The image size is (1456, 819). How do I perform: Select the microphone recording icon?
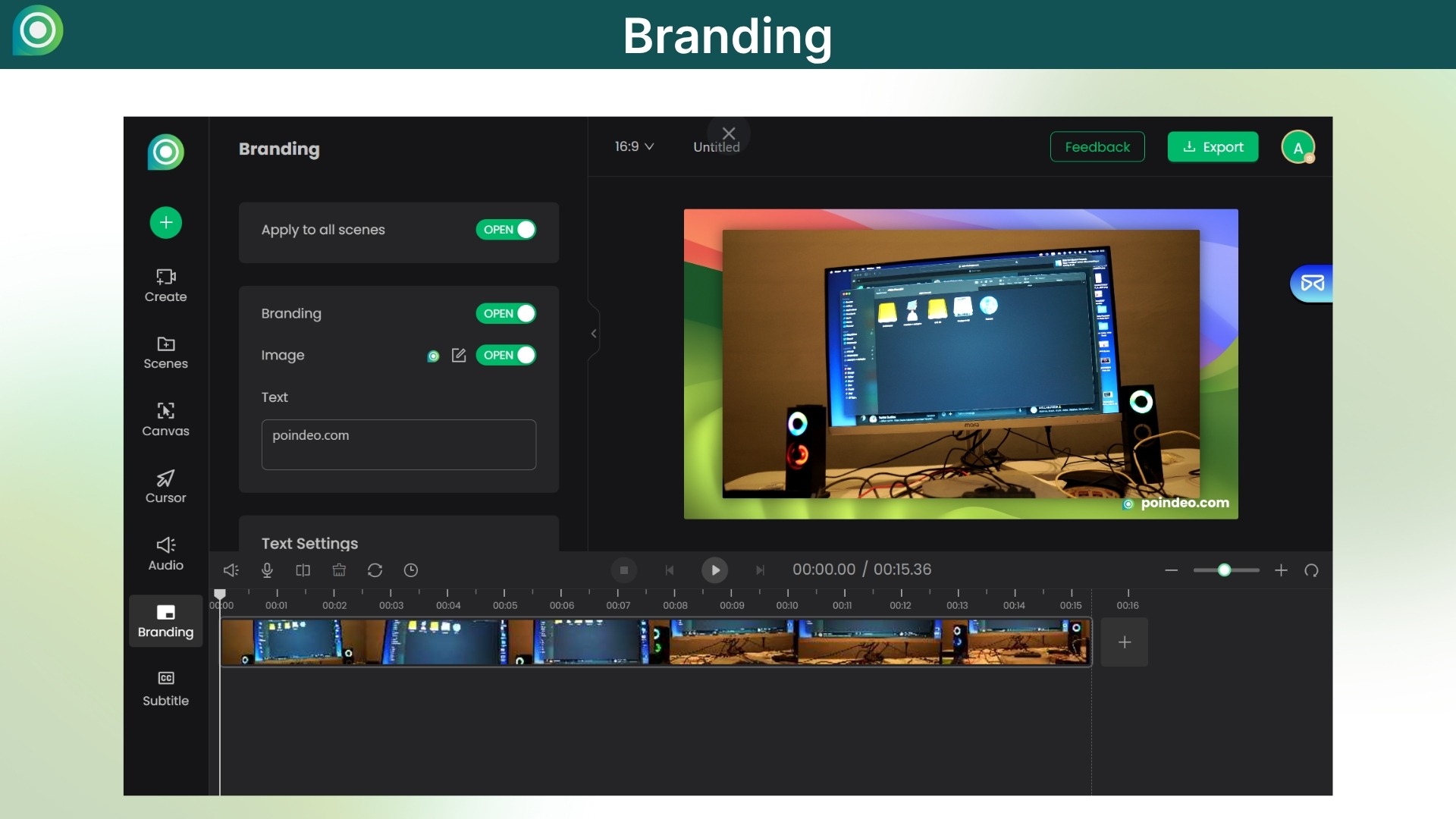point(266,570)
